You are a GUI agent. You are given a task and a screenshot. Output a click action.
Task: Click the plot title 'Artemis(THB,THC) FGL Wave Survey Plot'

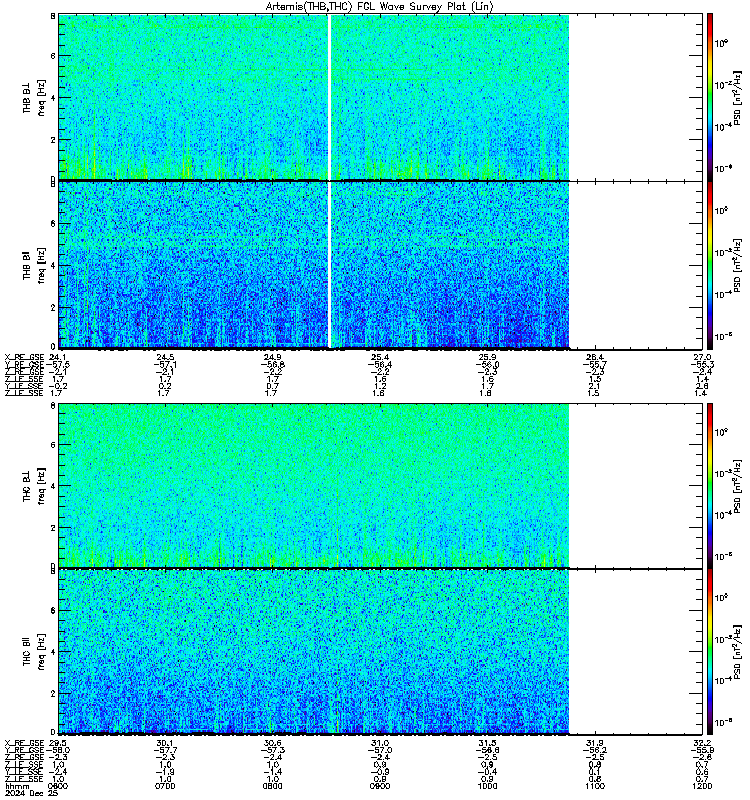click(379, 7)
